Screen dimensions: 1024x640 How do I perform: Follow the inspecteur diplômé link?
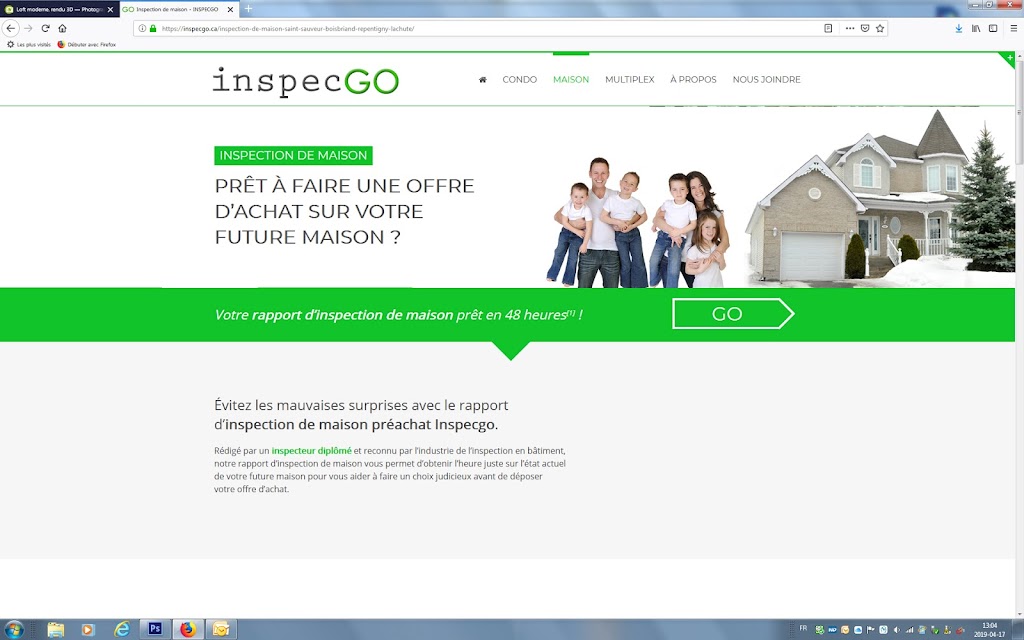pos(312,451)
